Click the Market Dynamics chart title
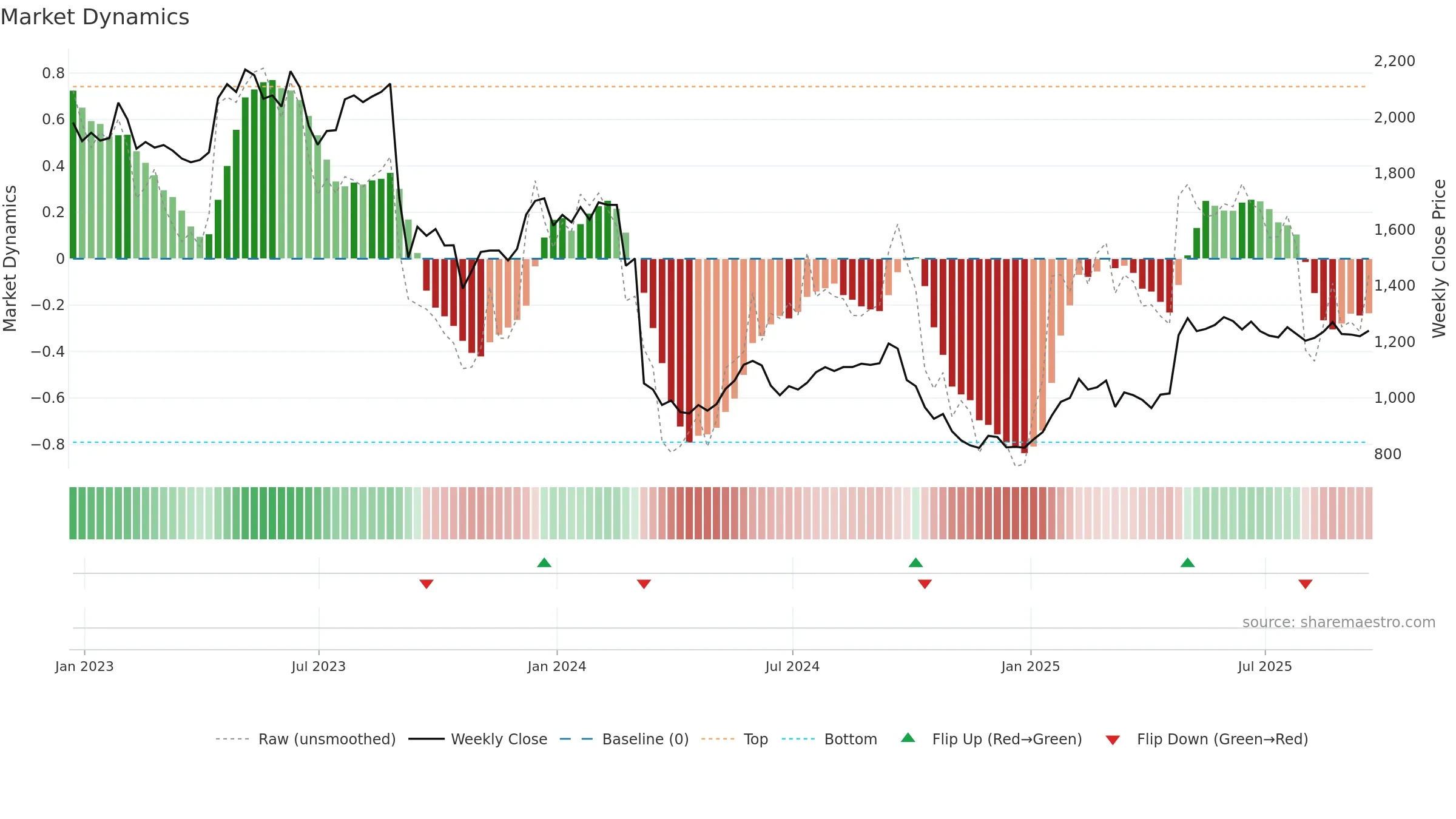1456x819 pixels. click(x=95, y=17)
